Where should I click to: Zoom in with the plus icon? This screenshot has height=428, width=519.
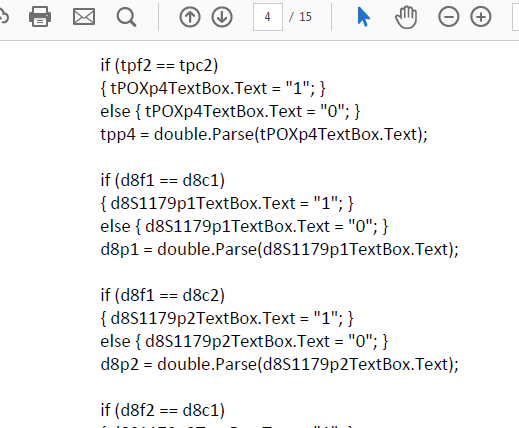coord(481,17)
